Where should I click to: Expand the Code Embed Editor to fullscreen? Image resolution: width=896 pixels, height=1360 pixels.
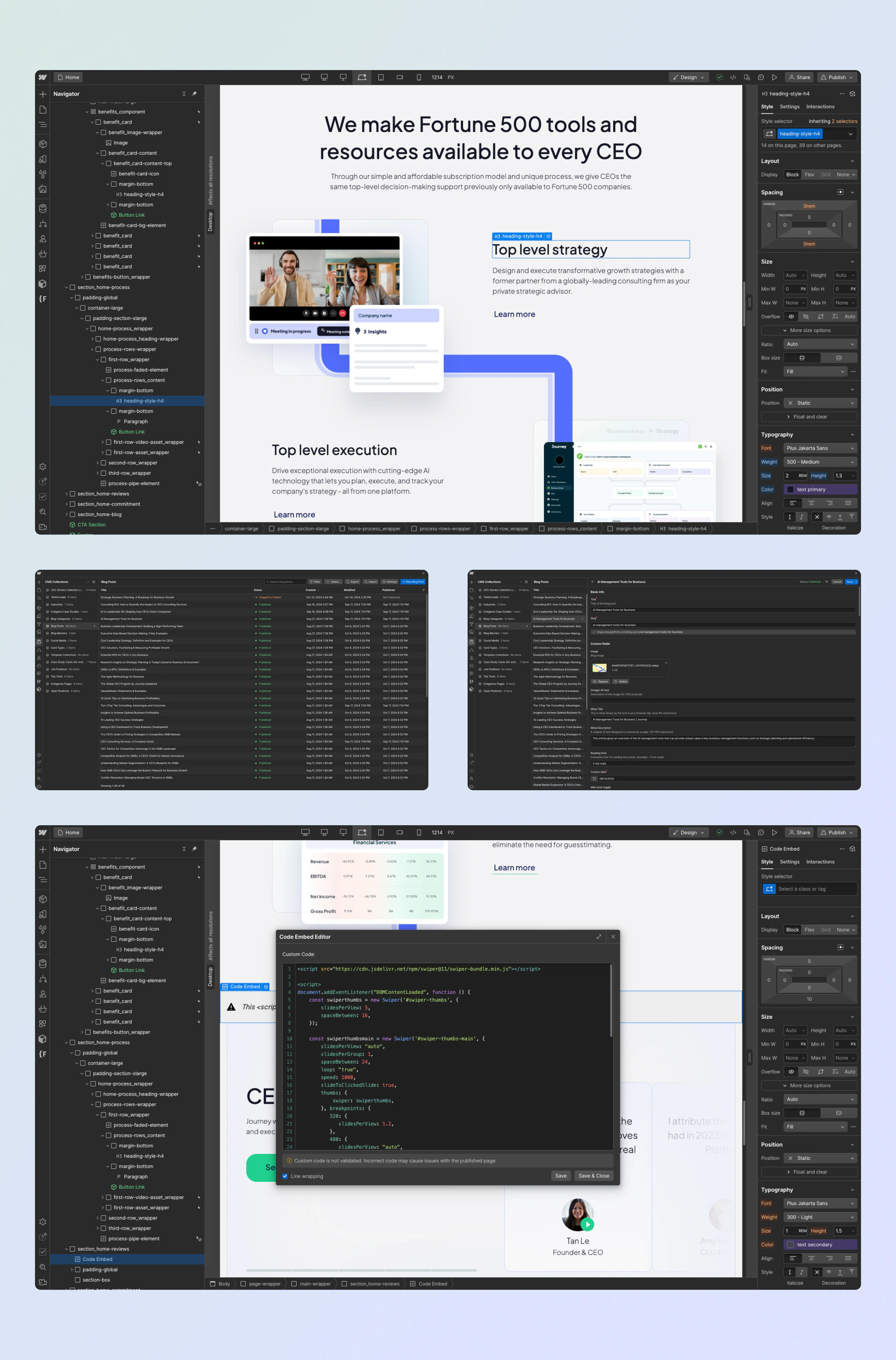599,936
